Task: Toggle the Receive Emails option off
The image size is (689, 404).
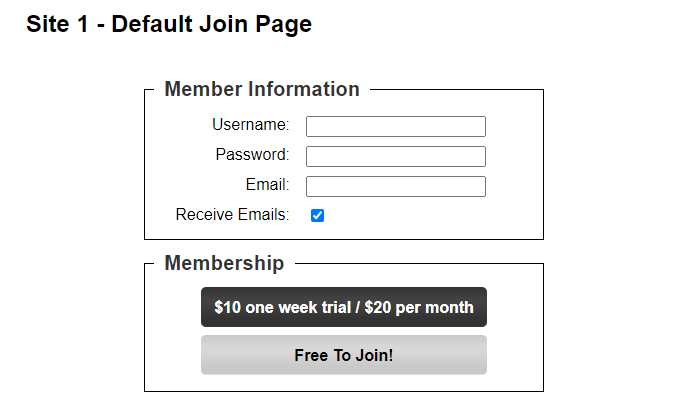Action: coord(318,215)
